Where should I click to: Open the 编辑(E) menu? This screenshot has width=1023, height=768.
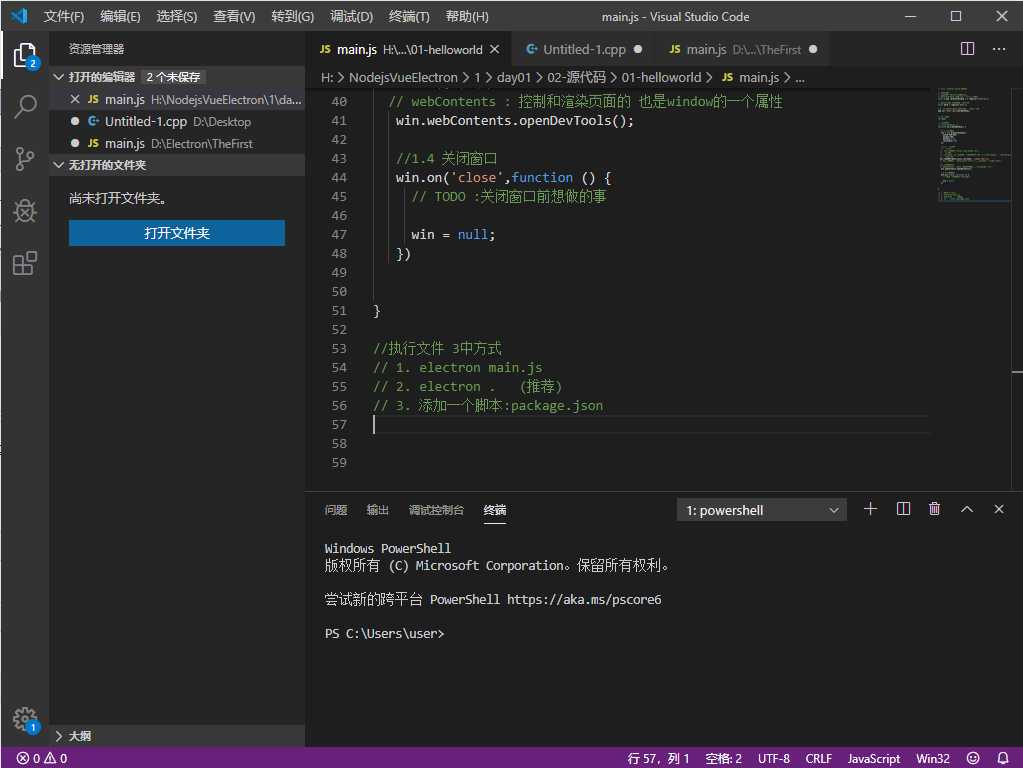(x=120, y=16)
